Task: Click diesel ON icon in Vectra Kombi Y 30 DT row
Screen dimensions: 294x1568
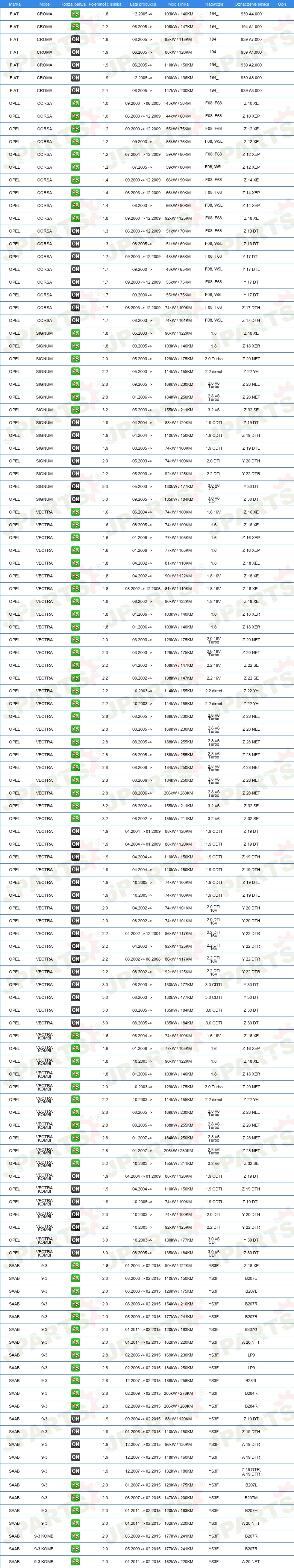Action: pyautogui.click(x=75, y=1240)
